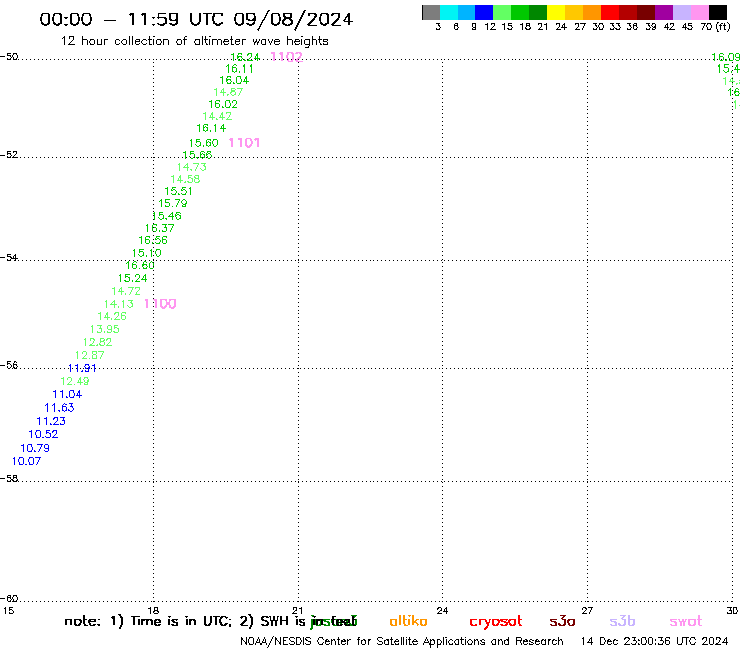Viewport: 740px width, 650px height.
Task: Click wave height value 14.26
Action: (x=112, y=316)
